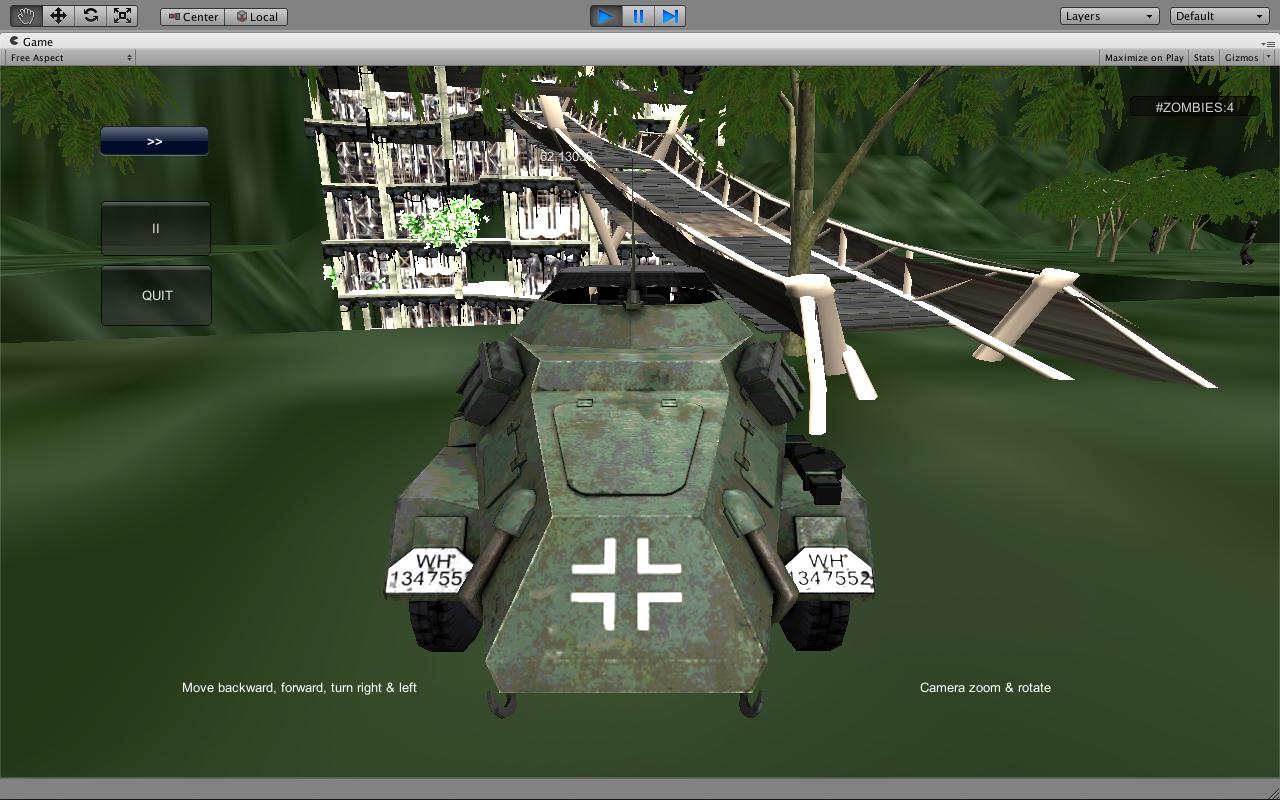Click the #ZOMBIES:4 counter display
This screenshot has height=800, width=1280.
click(1196, 106)
